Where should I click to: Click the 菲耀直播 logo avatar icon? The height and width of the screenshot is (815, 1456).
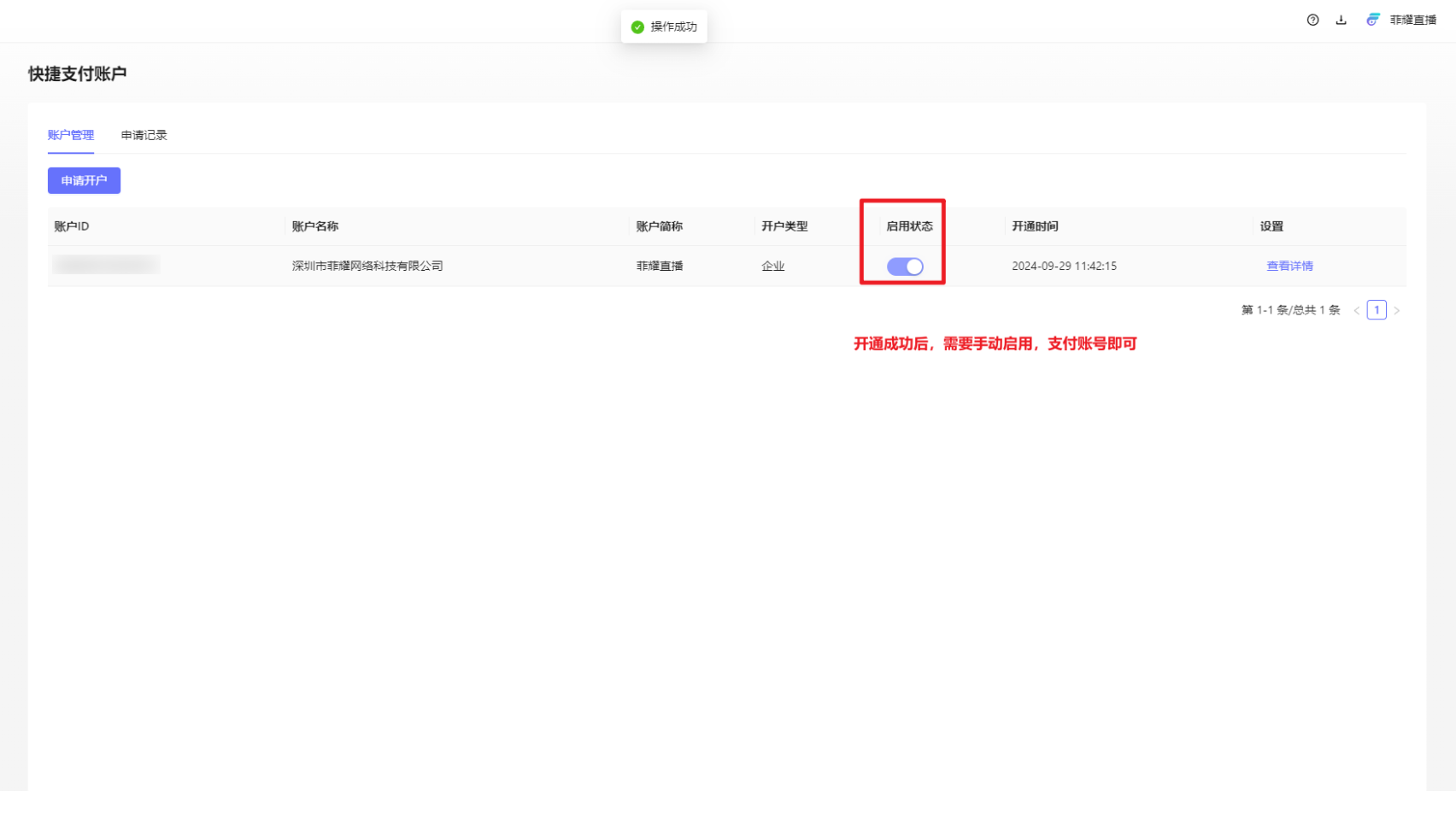click(x=1372, y=20)
